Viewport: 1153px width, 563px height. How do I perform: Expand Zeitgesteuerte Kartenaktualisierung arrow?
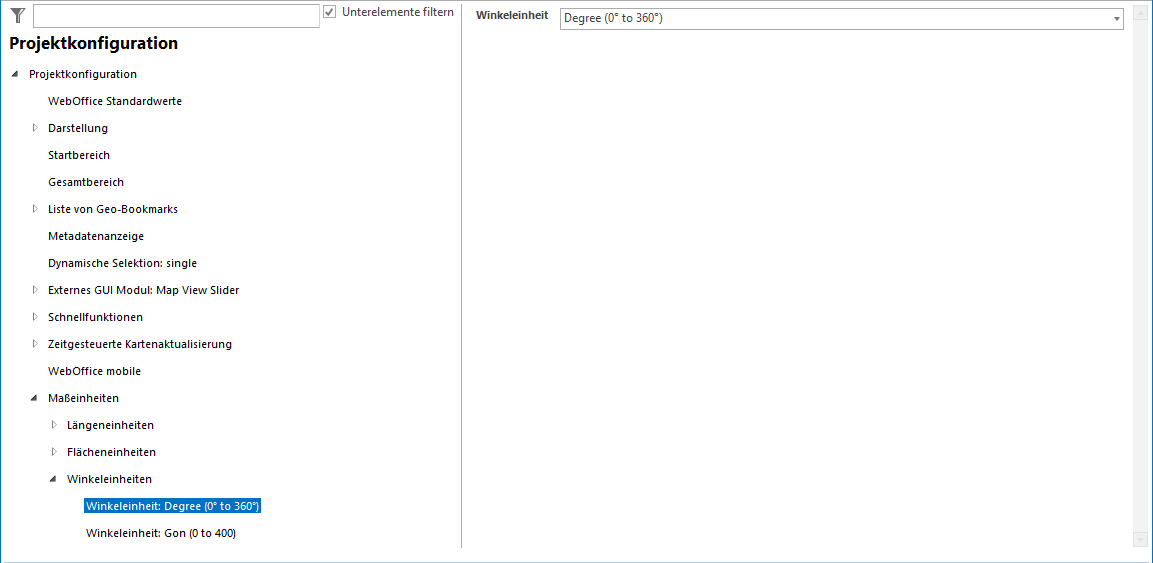[x=35, y=344]
